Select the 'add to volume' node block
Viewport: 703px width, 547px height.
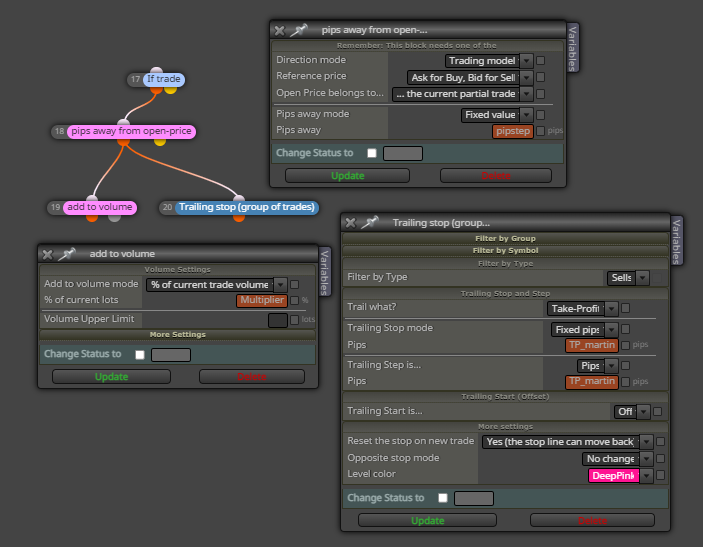(x=100, y=207)
